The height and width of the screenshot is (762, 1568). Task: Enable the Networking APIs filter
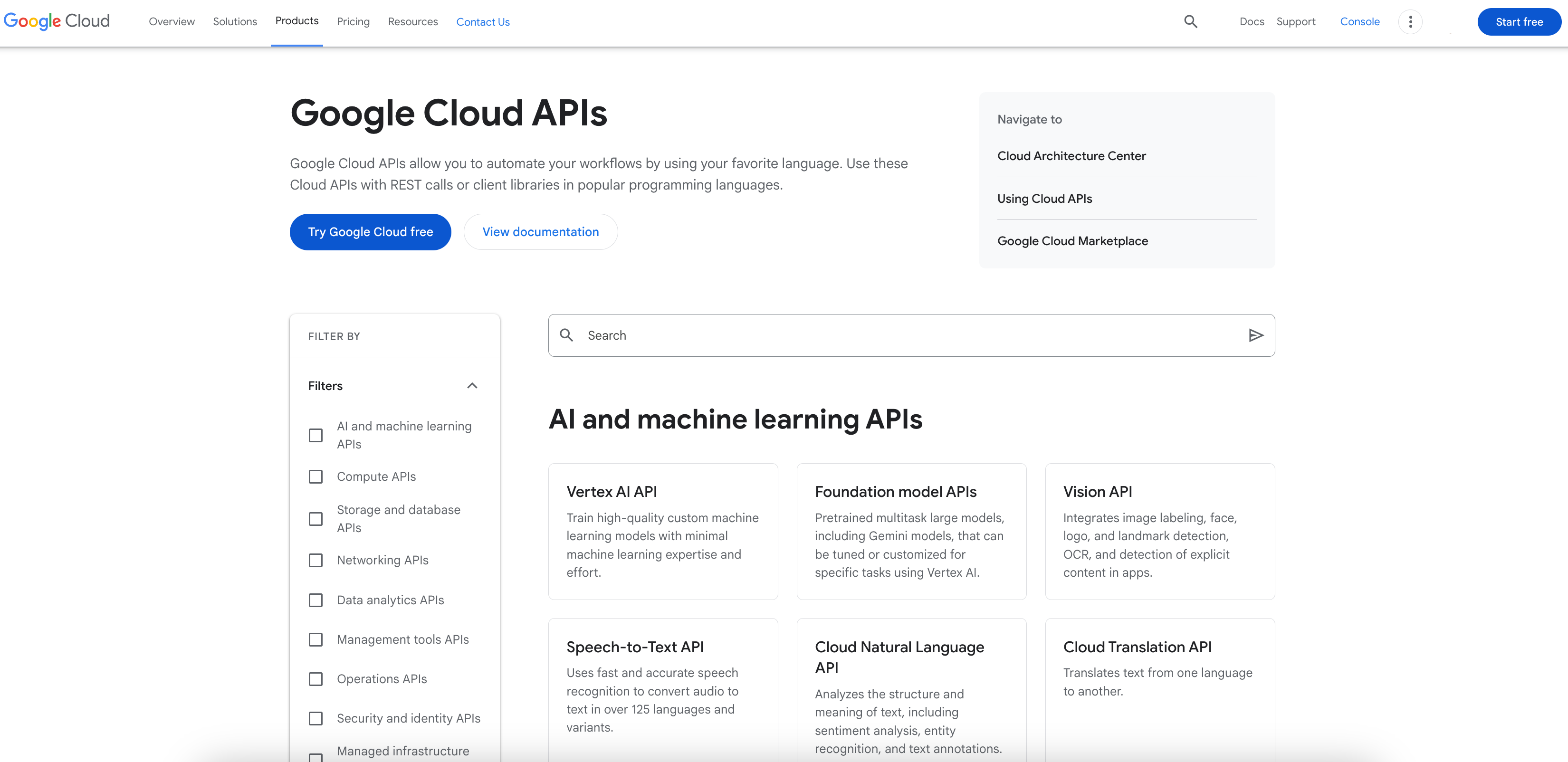(316, 560)
